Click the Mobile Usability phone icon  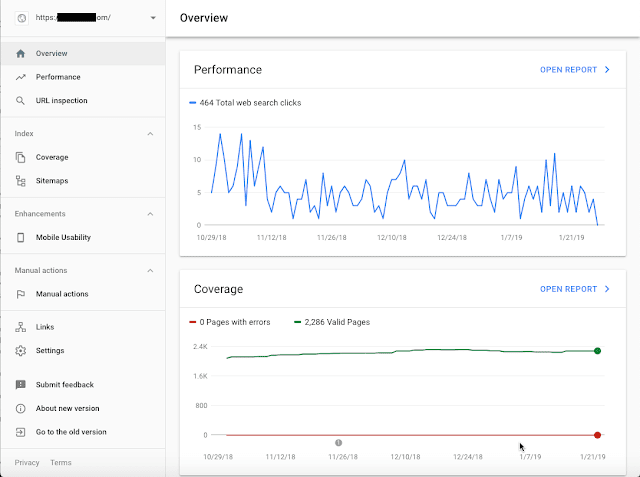(x=21, y=237)
